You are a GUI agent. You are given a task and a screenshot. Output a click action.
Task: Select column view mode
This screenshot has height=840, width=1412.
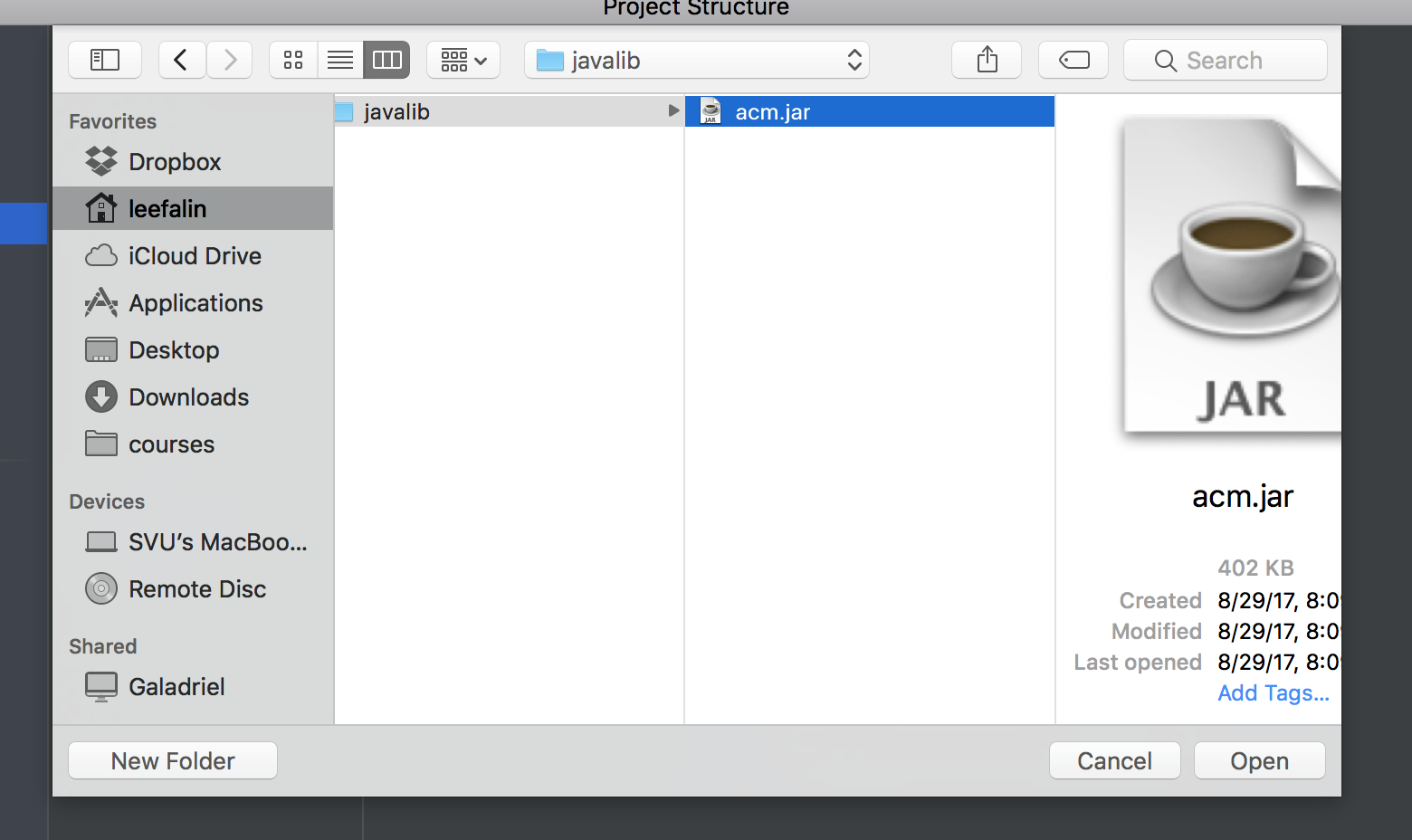[387, 61]
